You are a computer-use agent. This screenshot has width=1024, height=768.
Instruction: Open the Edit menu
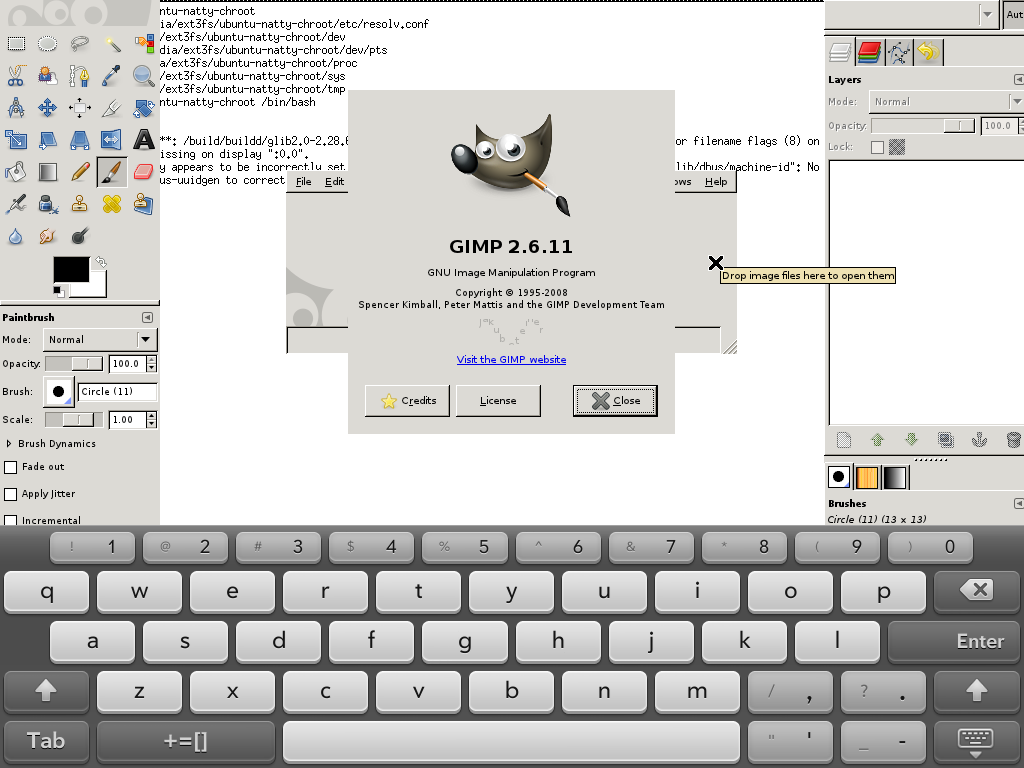tap(334, 182)
